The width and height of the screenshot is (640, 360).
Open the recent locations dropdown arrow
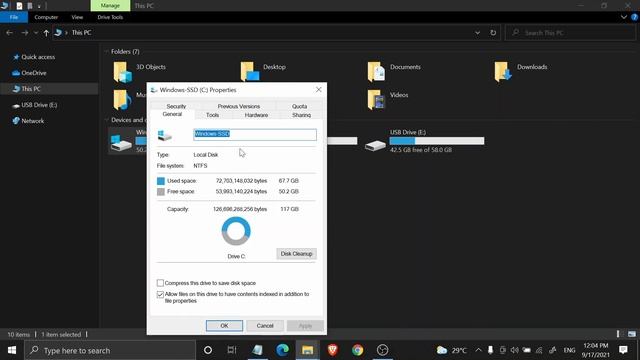(36, 33)
